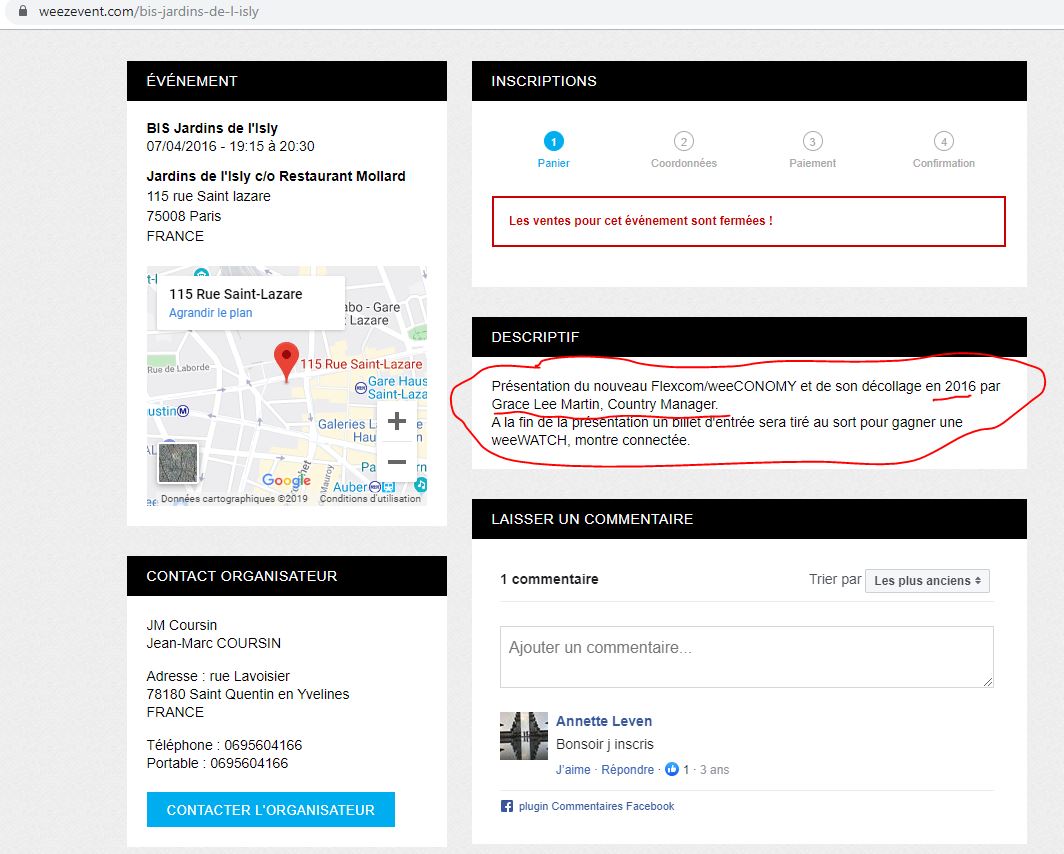The image size is (1064, 854).
Task: Select step 2 Coordonnées
Action: [x=683, y=142]
